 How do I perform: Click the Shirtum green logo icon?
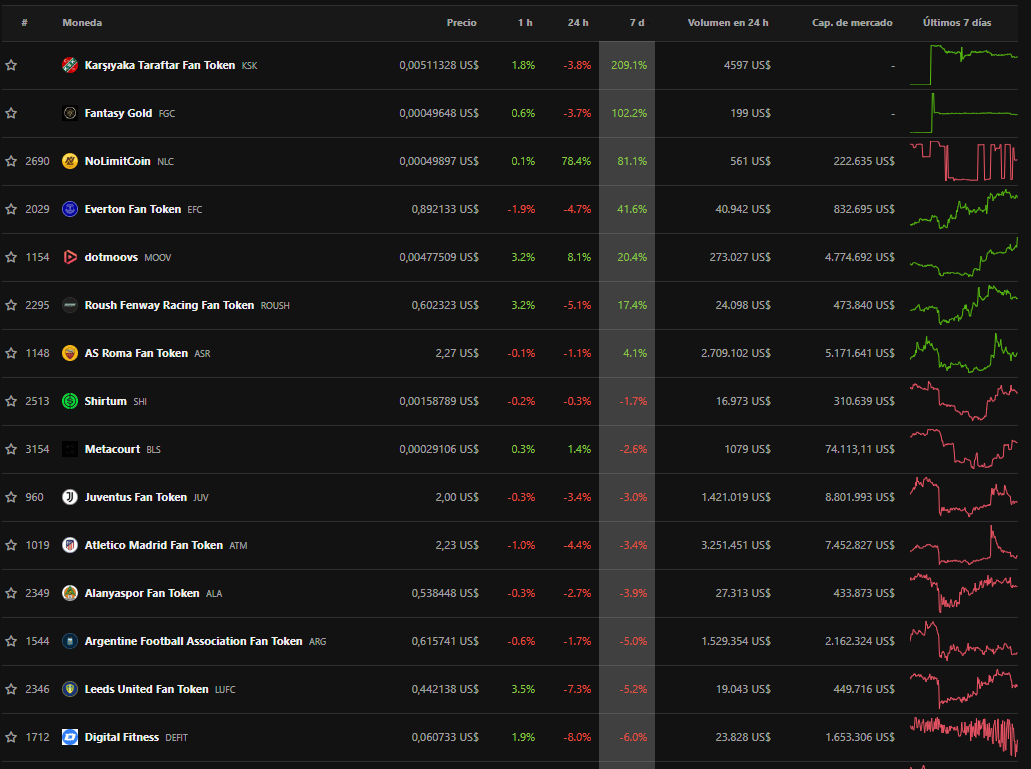[x=70, y=401]
